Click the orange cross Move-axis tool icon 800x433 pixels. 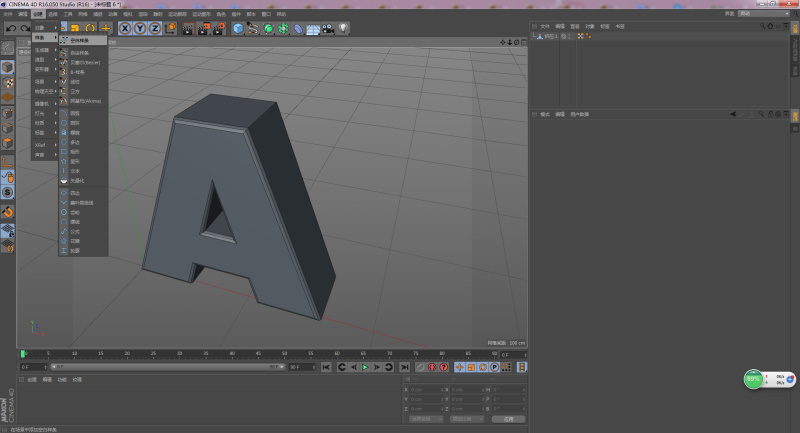(106, 29)
